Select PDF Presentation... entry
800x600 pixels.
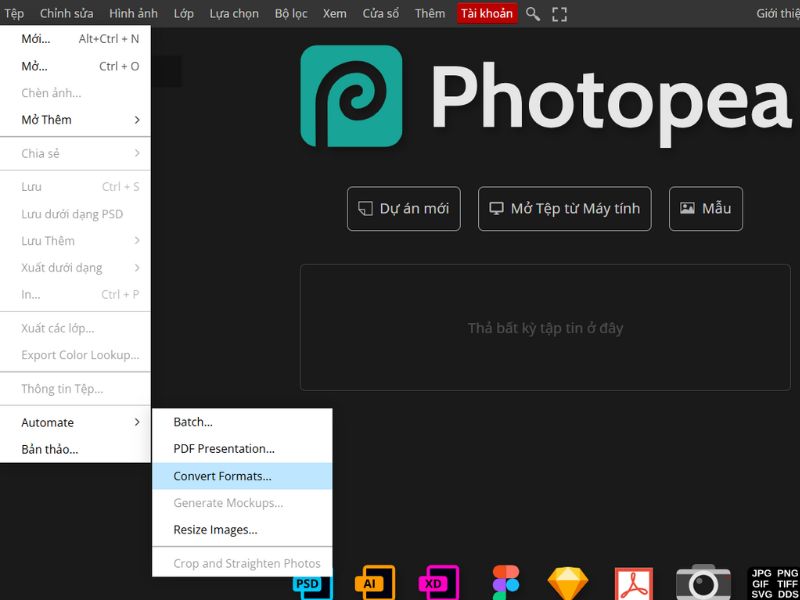242,449
